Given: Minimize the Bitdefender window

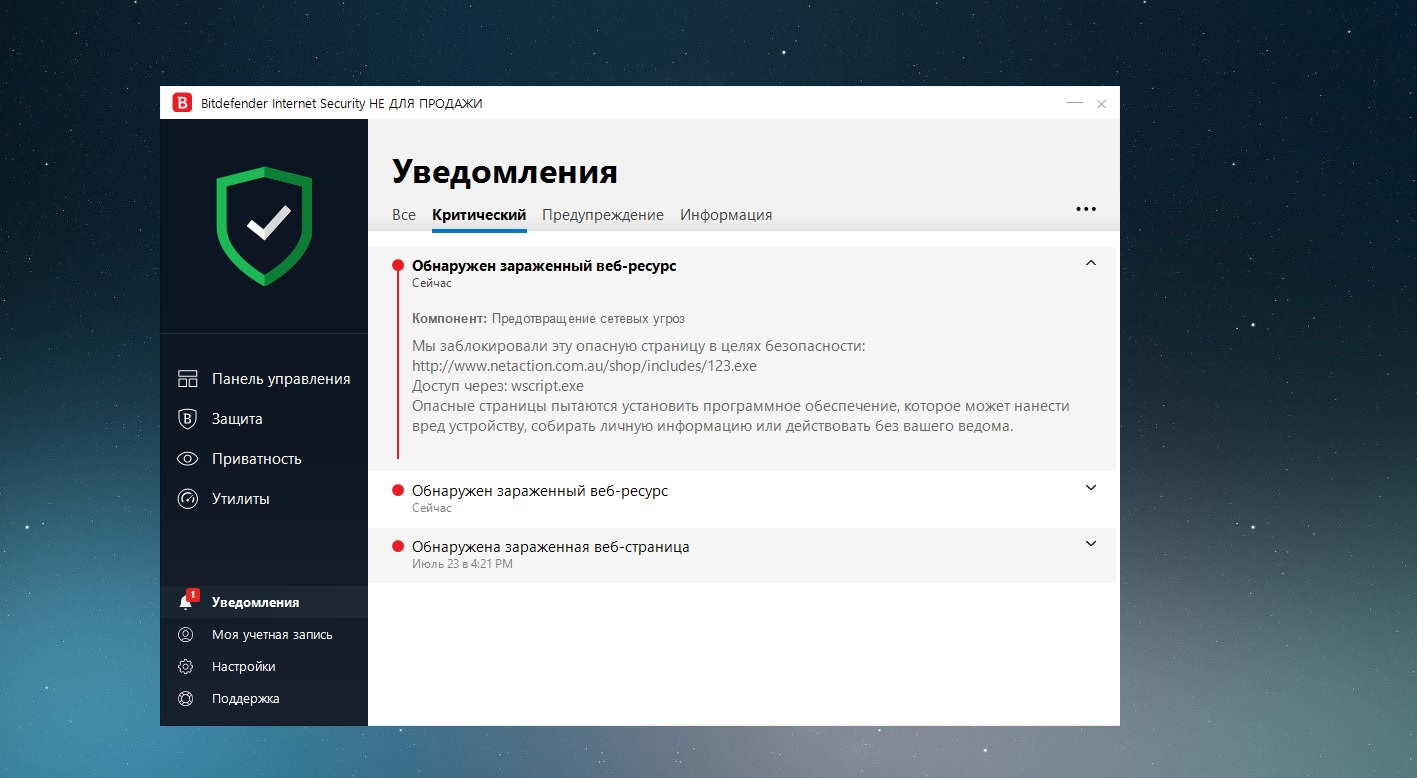Looking at the screenshot, I should [x=1075, y=103].
